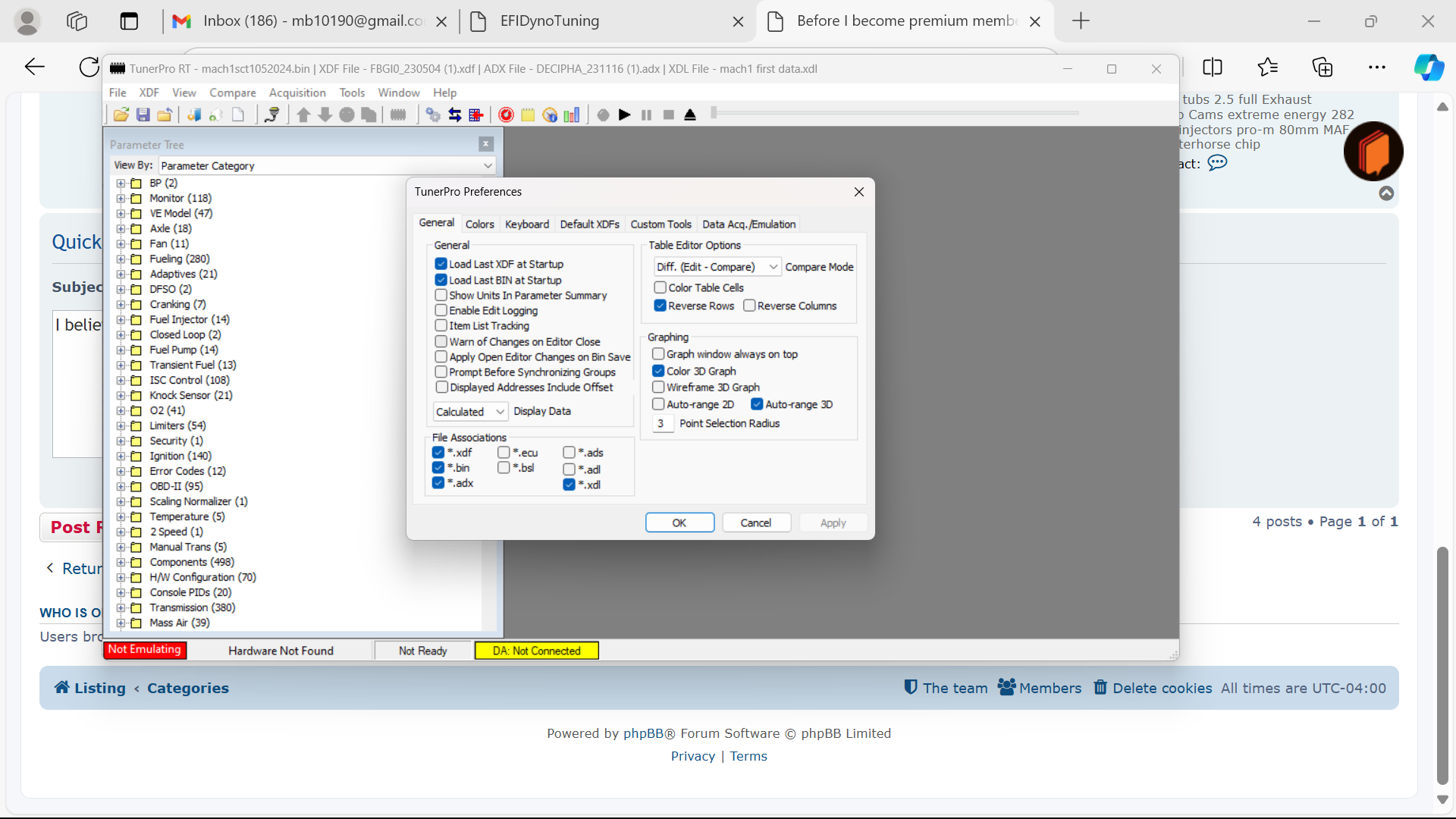Click the yellow notepad toolbar icon
1456x819 pixels.
tap(528, 115)
